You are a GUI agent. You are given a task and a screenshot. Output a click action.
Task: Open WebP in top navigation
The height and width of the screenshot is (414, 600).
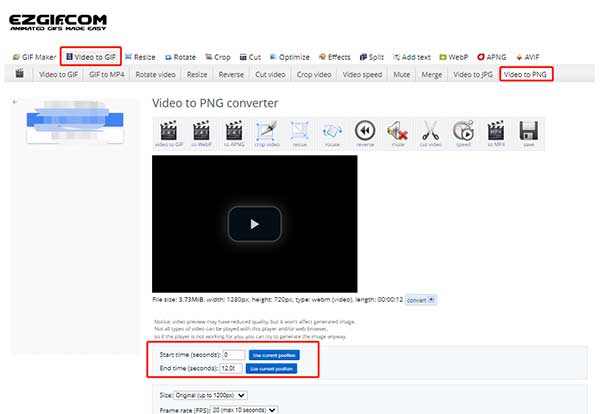click(x=454, y=57)
